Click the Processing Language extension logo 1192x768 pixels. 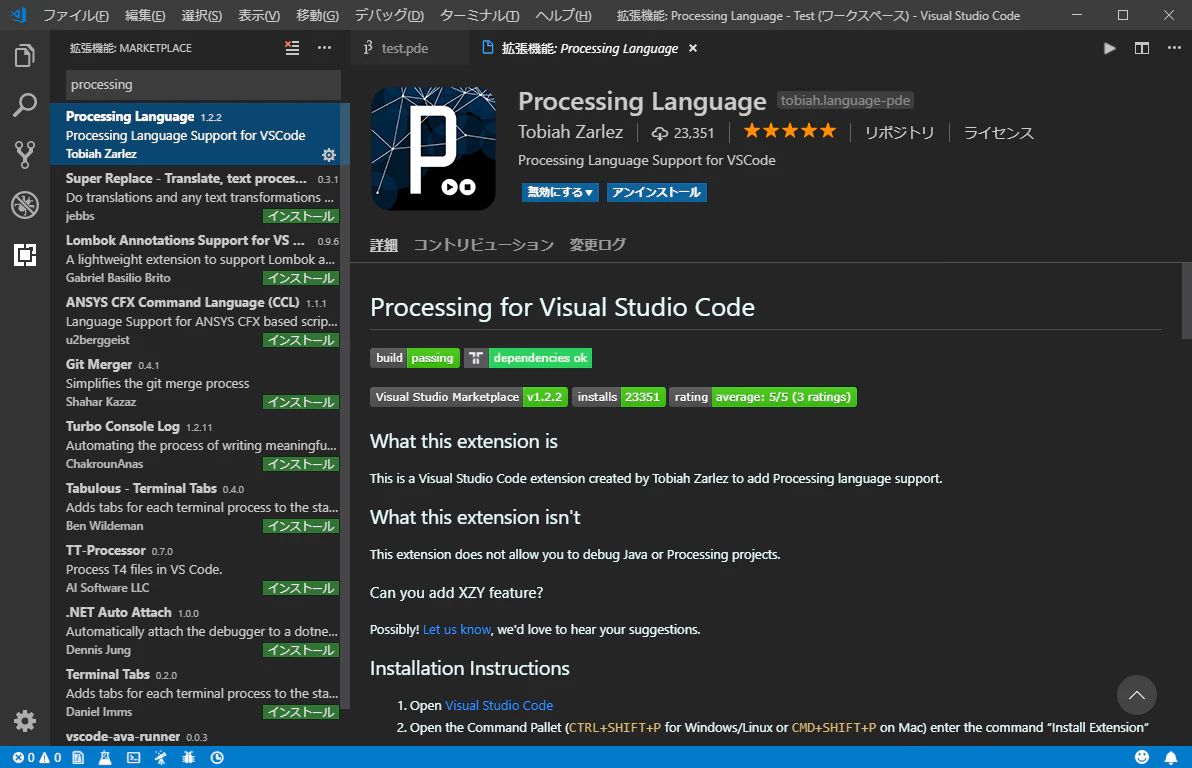pos(433,149)
